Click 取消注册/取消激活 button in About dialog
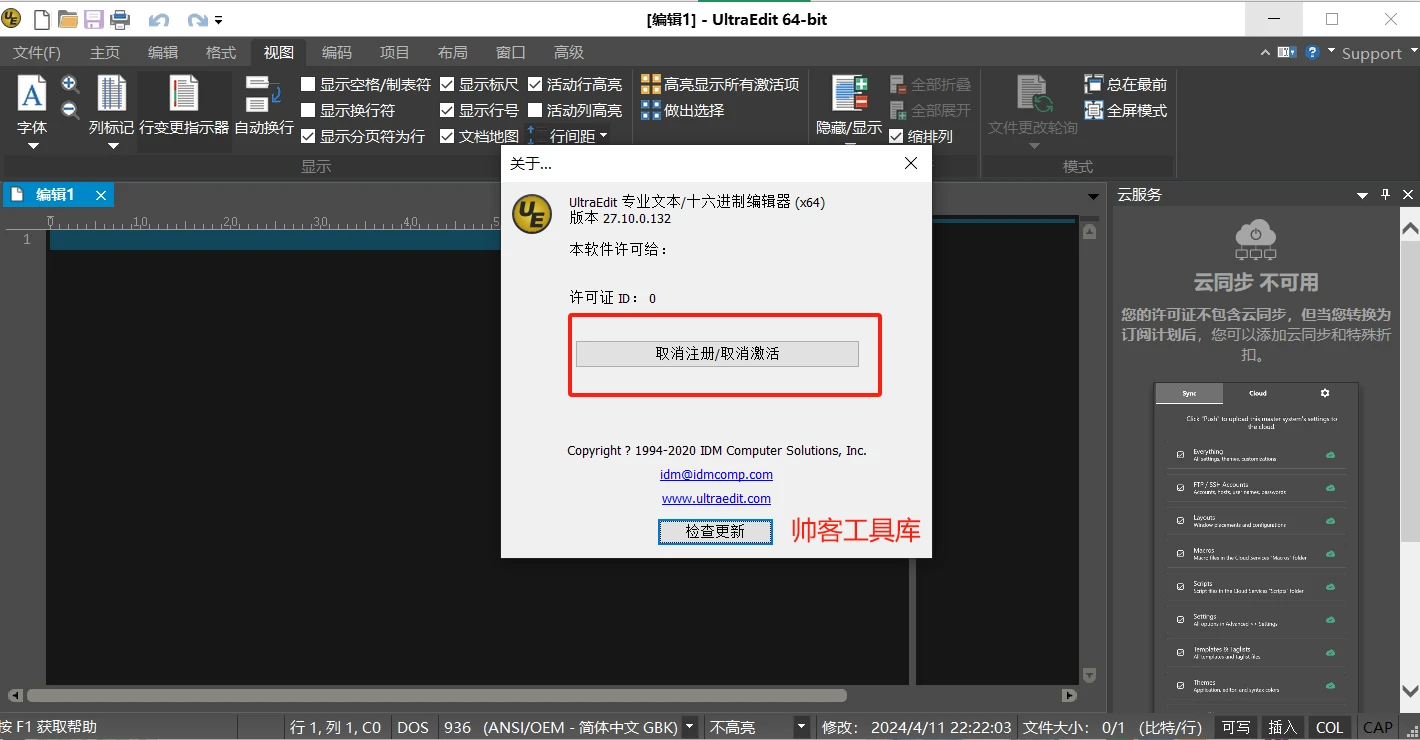 (x=717, y=354)
